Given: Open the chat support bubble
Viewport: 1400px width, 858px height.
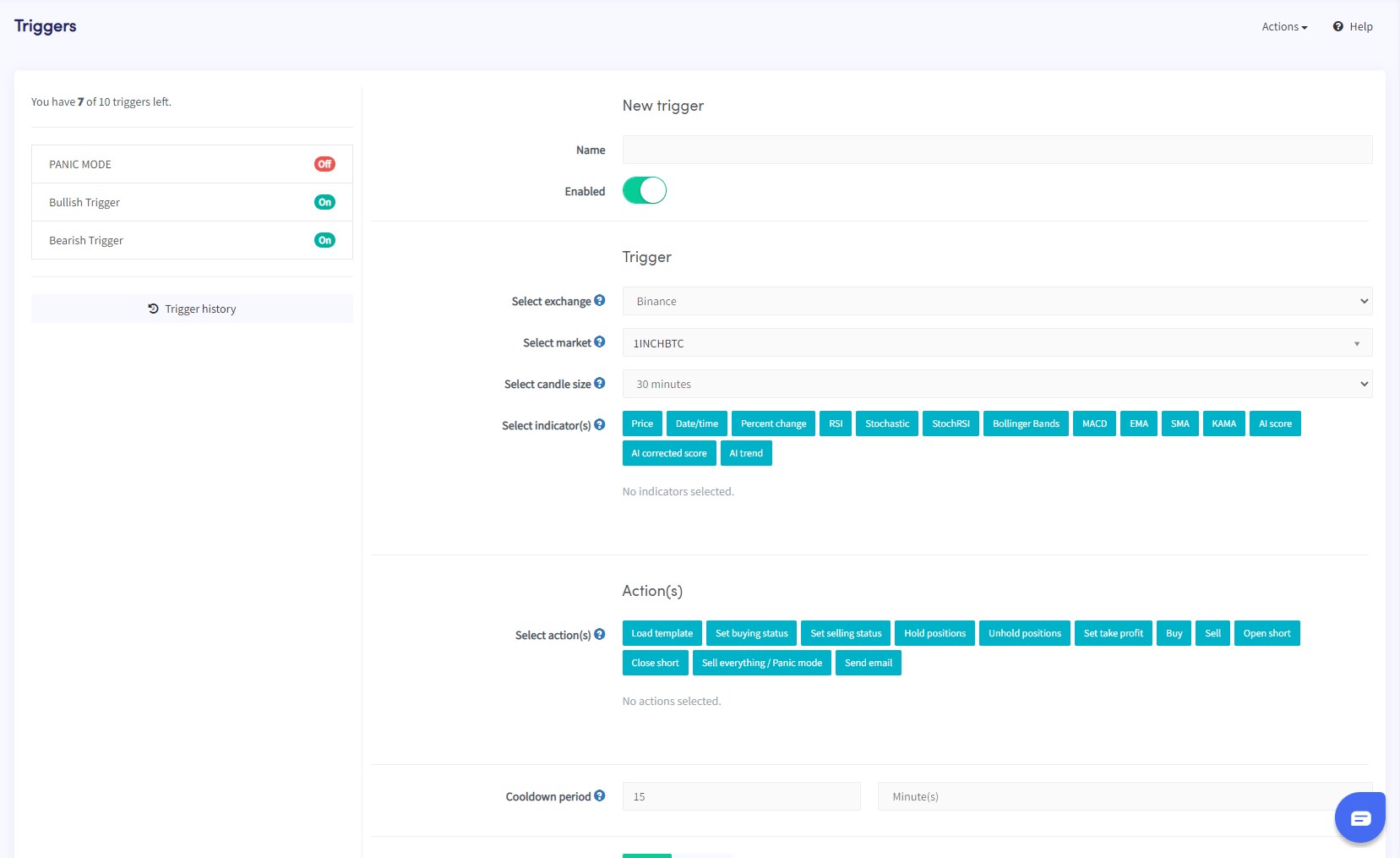Looking at the screenshot, I should pyautogui.click(x=1359, y=817).
